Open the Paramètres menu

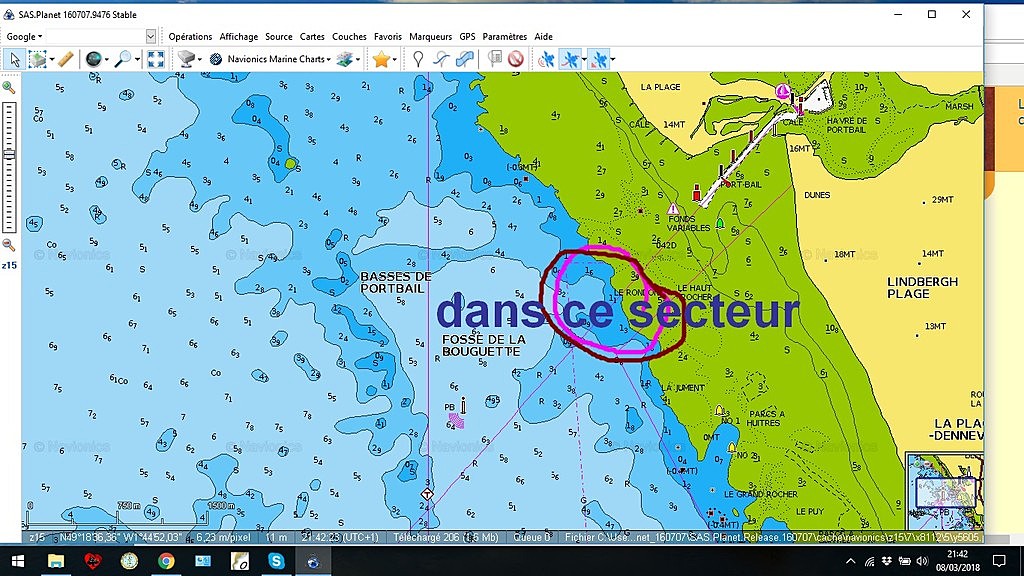505,37
